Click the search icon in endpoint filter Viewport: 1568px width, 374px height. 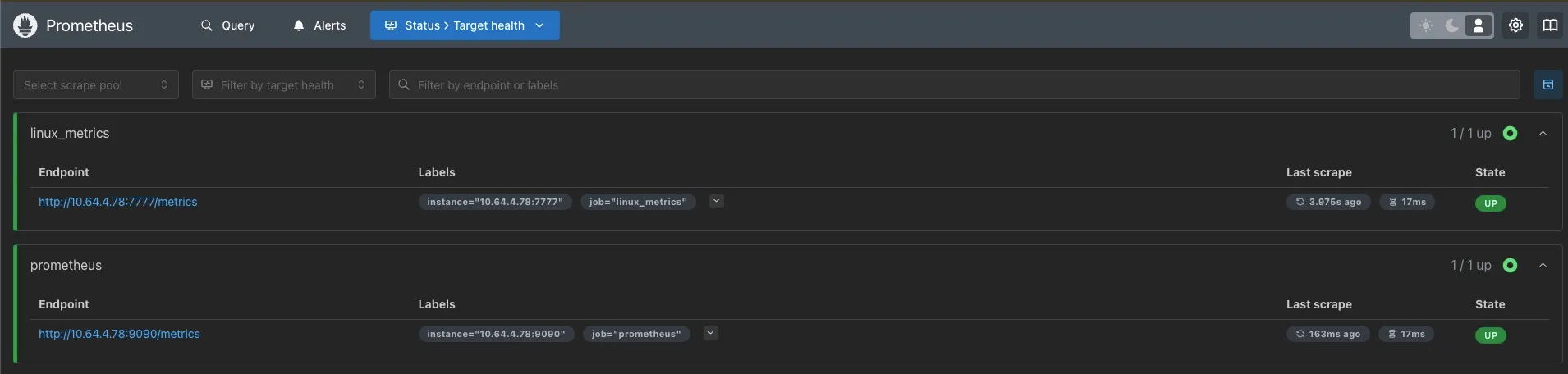coord(404,84)
